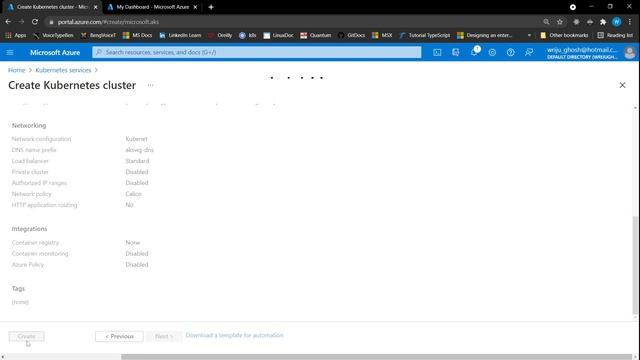The width and height of the screenshot is (640, 360).
Task: Open account avatar menu
Action: (629, 53)
